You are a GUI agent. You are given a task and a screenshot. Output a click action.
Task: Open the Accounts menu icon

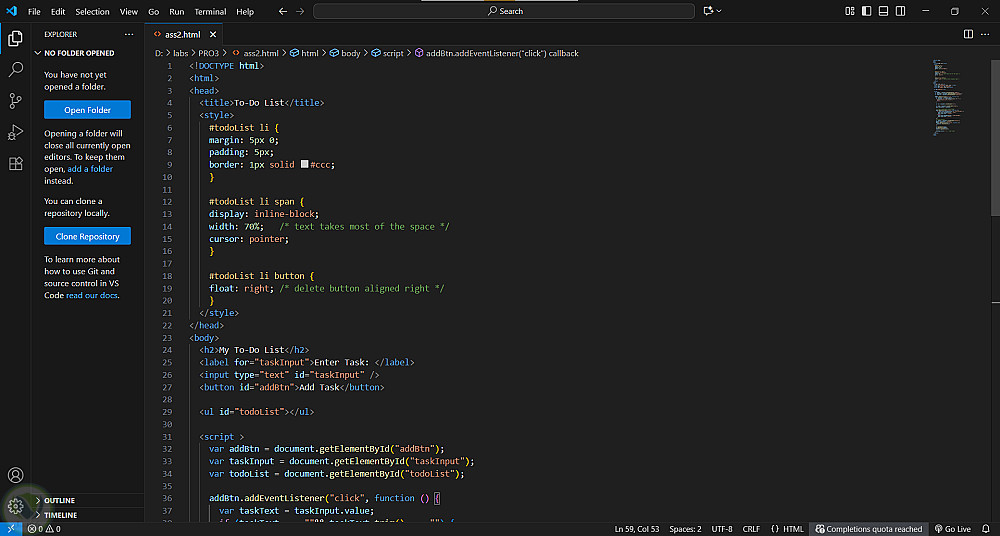(15, 475)
